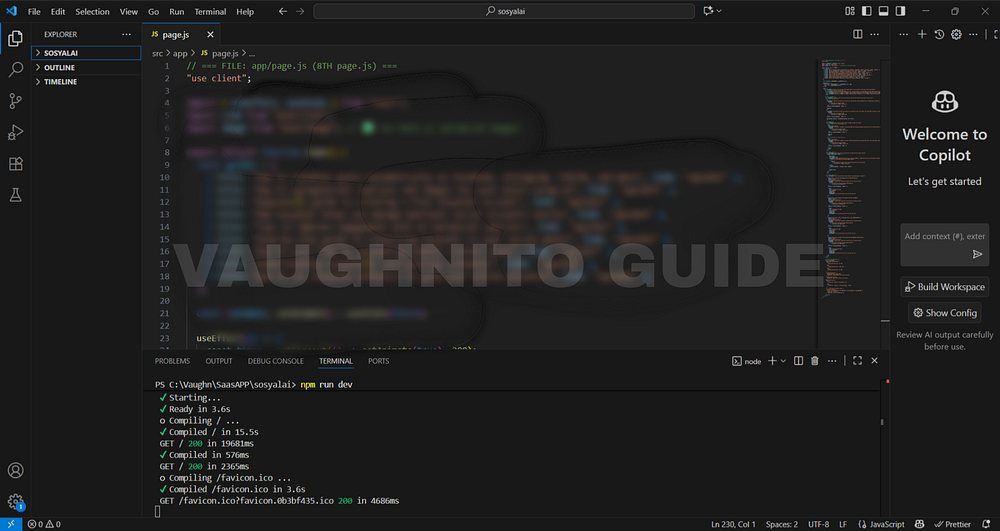Open the remote window indicator in status bar
Image resolution: width=1000 pixels, height=531 pixels.
point(11,524)
